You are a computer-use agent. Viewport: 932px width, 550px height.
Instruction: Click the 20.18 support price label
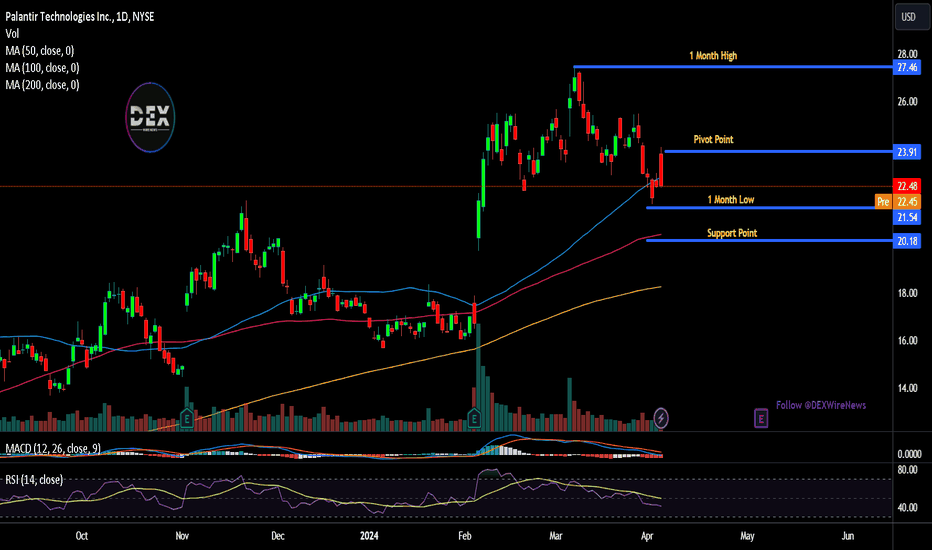[x=907, y=241]
